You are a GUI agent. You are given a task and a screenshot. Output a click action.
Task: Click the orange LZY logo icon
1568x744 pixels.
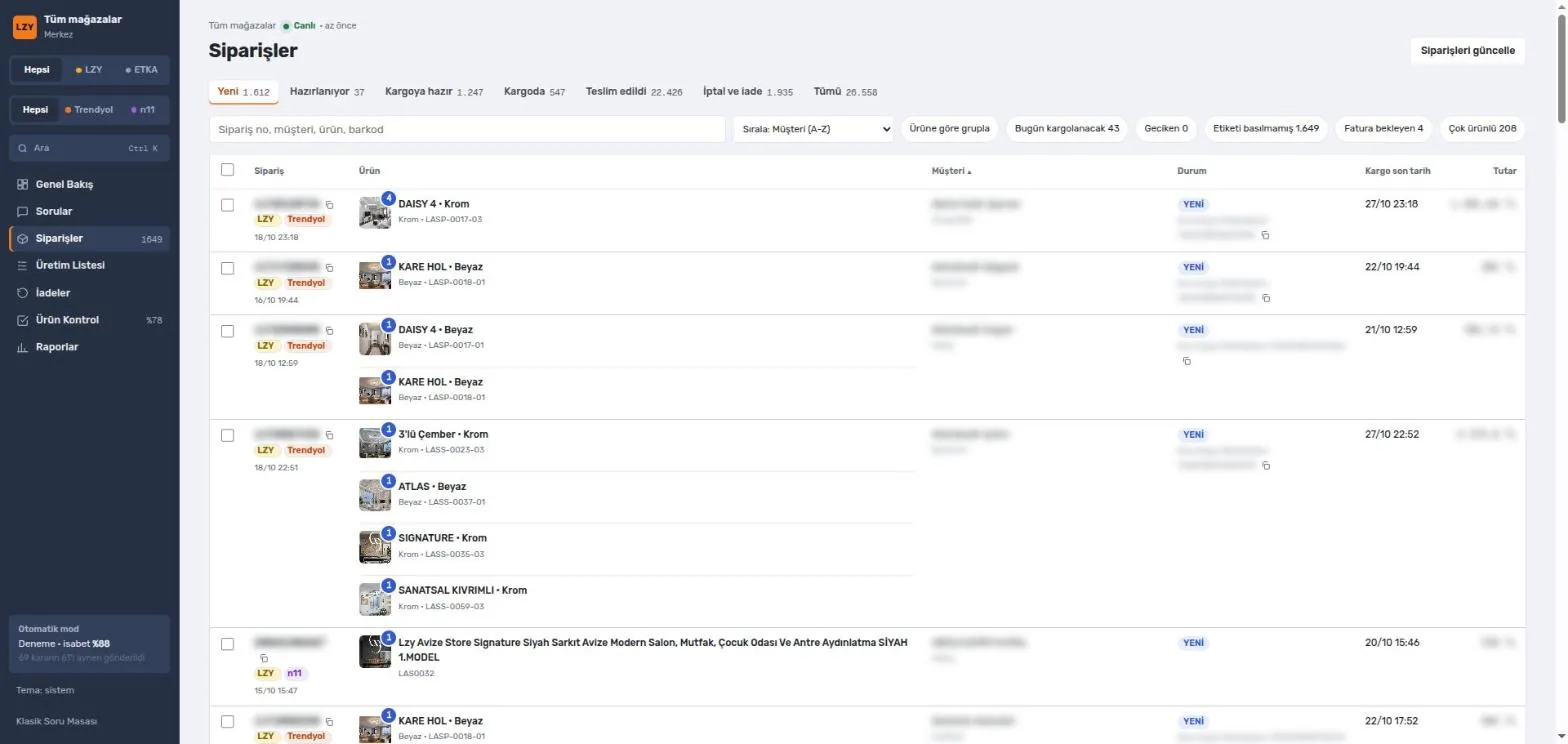pos(24,27)
